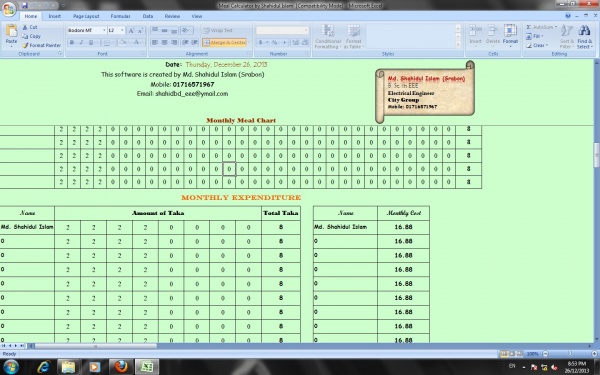Center cell text horizontally
Screen dimensions: 600x375
click(x=164, y=42)
